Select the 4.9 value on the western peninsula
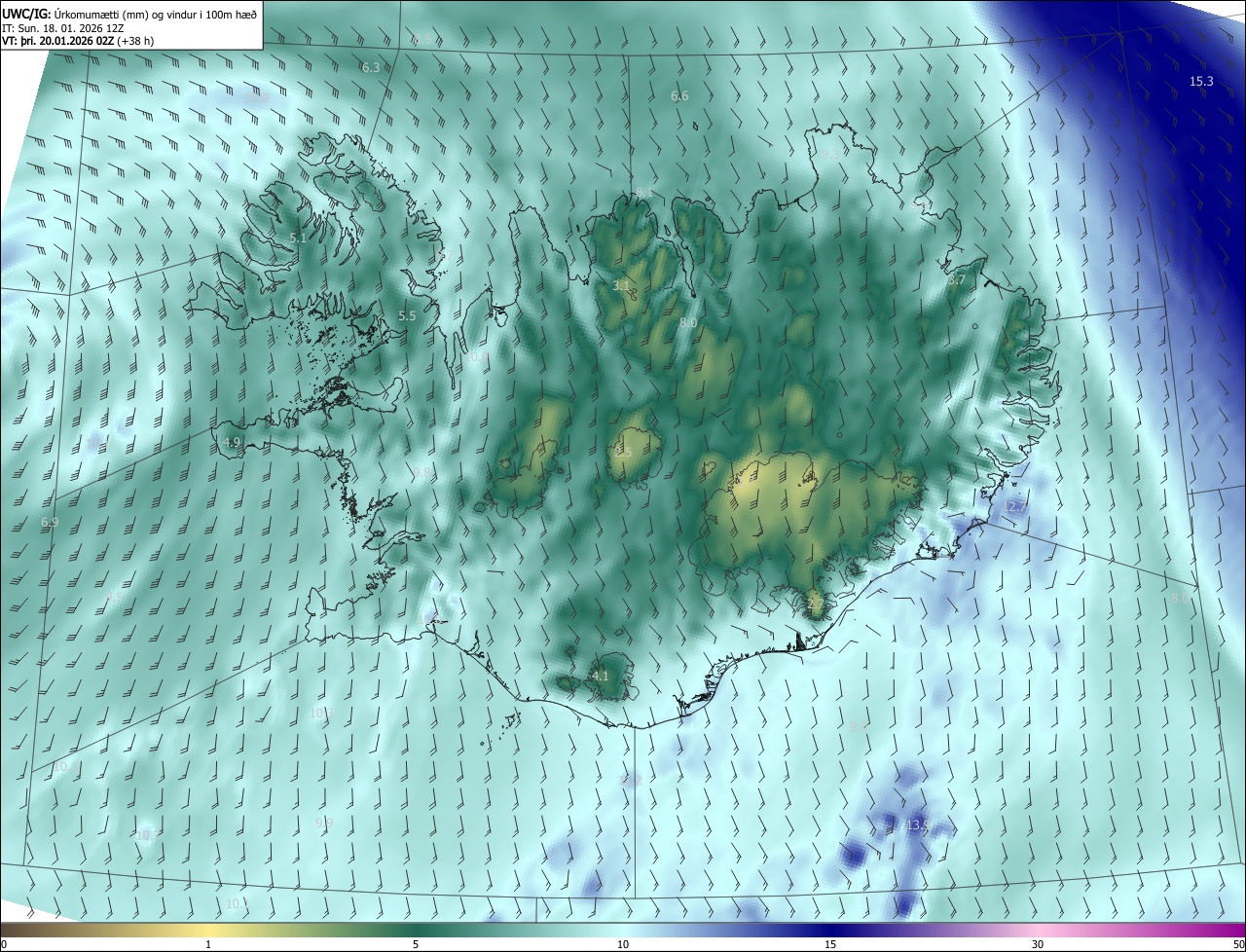The image size is (1246, 952). pyautogui.click(x=232, y=442)
